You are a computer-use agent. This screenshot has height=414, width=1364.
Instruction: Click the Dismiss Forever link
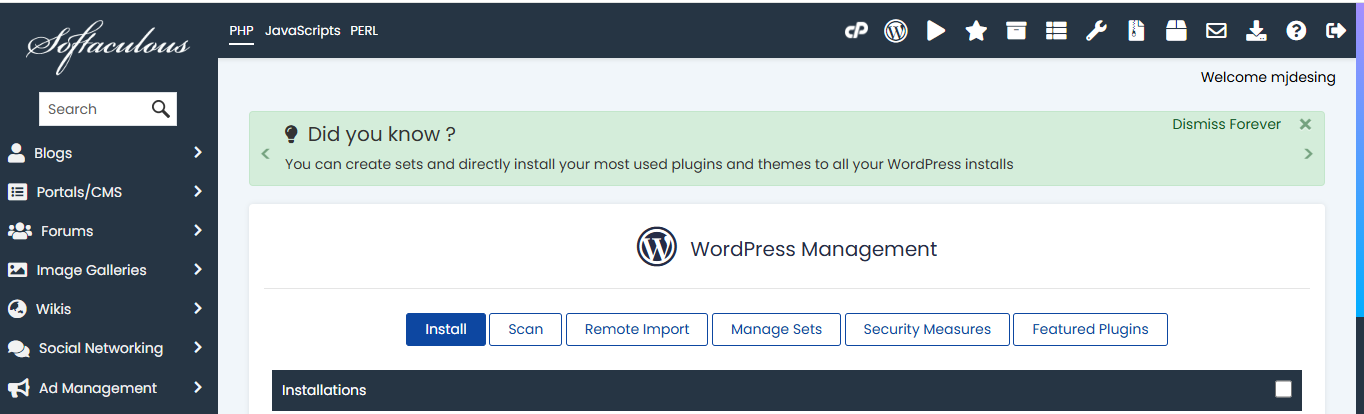tap(1226, 124)
